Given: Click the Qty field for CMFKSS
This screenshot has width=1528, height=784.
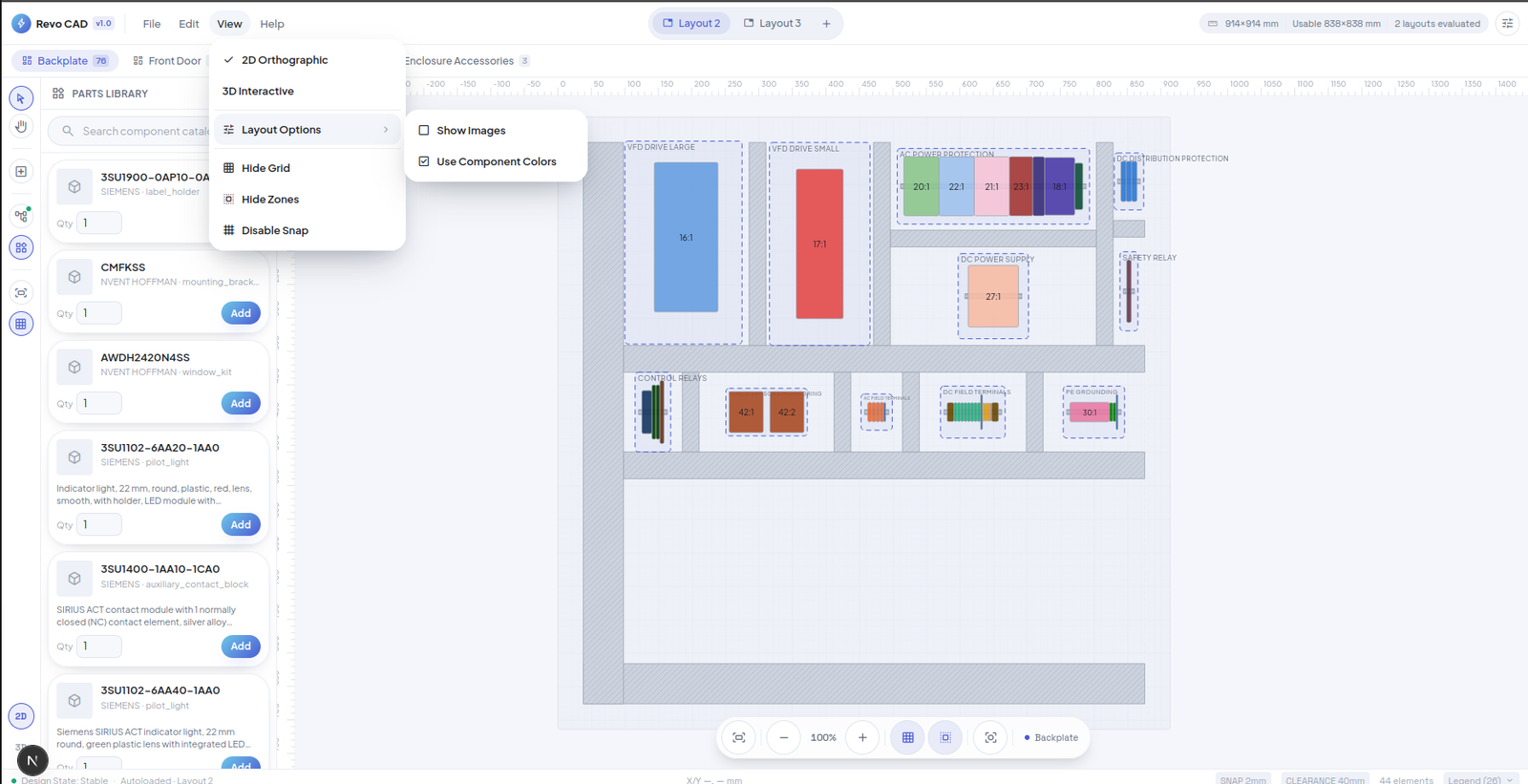Looking at the screenshot, I should point(99,313).
